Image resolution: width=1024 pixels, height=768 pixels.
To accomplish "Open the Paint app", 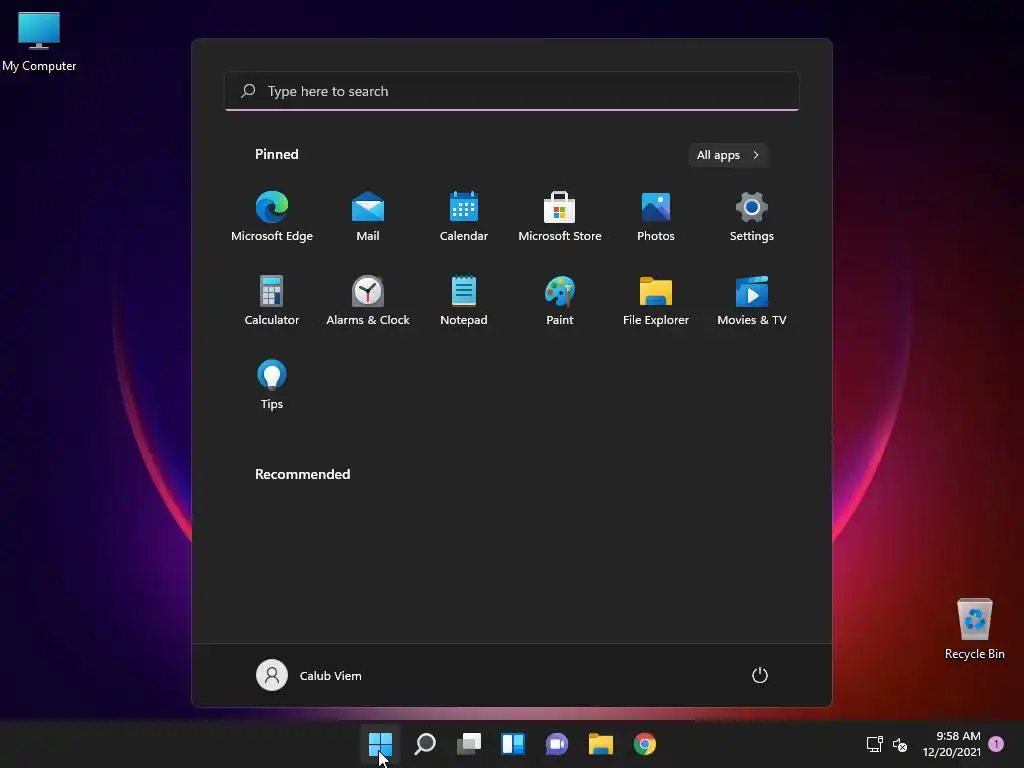I will coord(560,300).
